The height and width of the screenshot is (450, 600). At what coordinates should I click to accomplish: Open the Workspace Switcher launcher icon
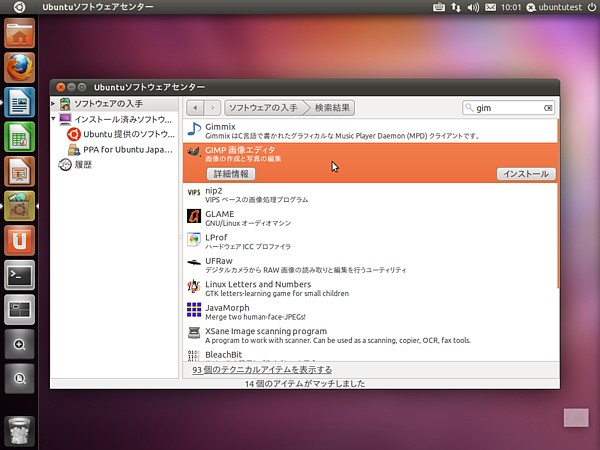click(20, 310)
